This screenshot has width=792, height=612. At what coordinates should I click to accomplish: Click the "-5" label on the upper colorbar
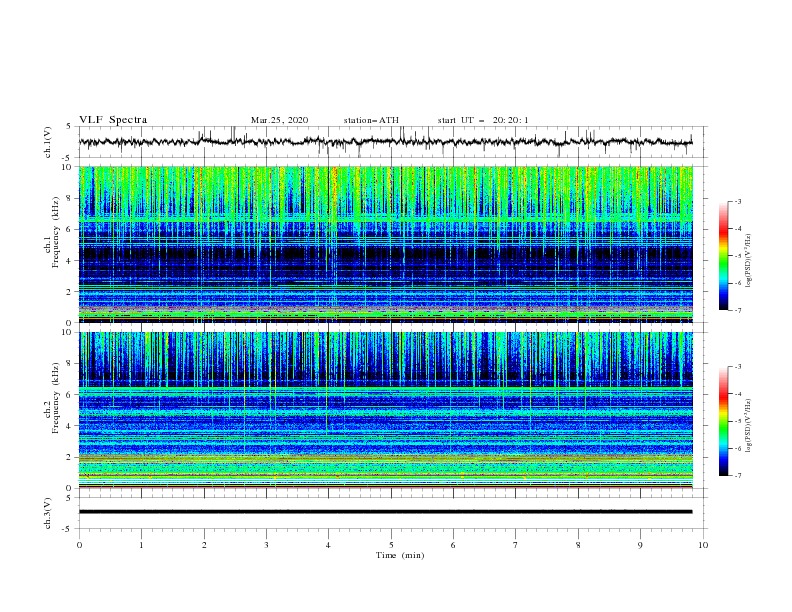point(737,256)
